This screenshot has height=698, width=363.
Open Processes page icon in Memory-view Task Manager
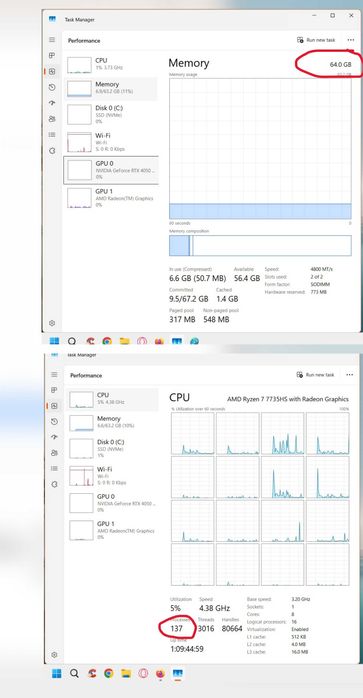click(x=52, y=56)
